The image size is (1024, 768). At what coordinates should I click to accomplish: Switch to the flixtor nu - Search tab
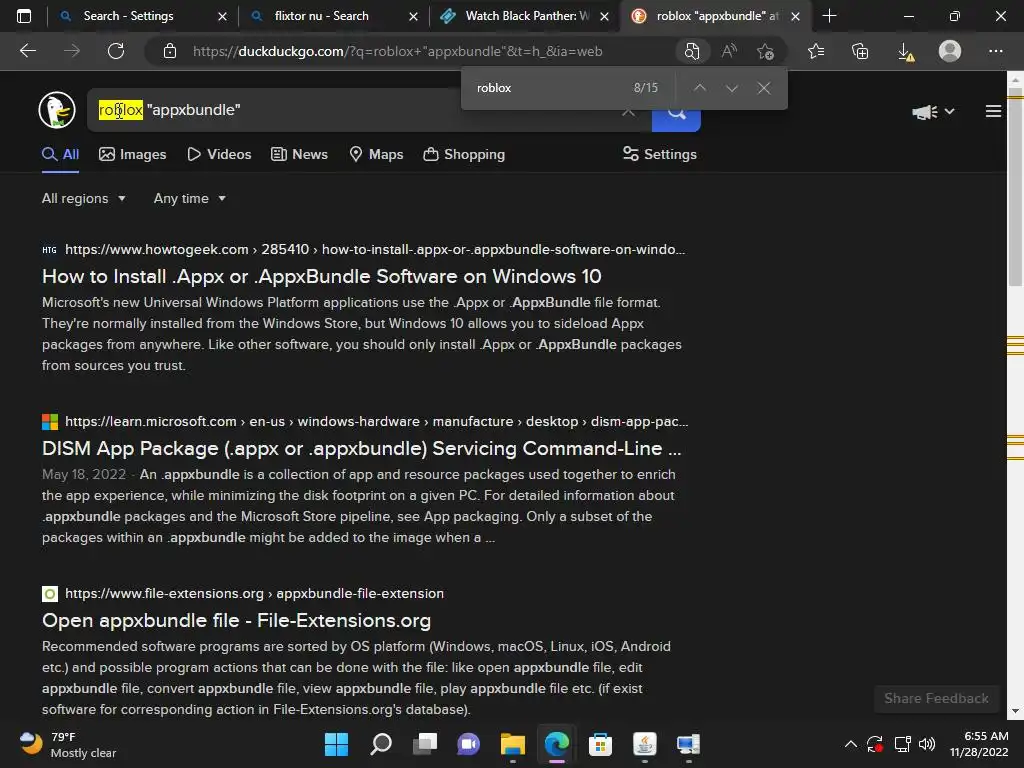pos(321,16)
